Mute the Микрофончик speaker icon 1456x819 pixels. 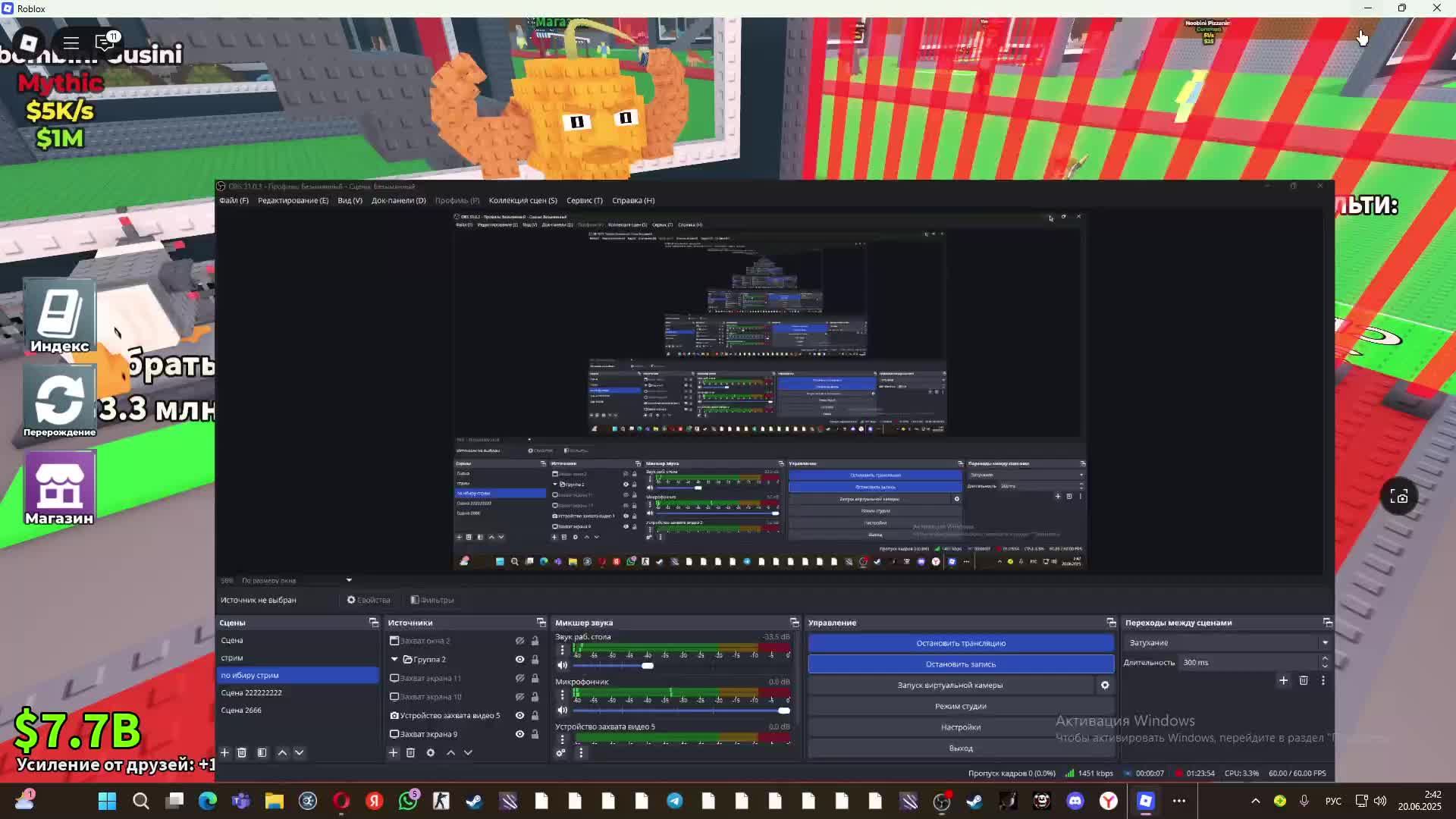click(562, 710)
